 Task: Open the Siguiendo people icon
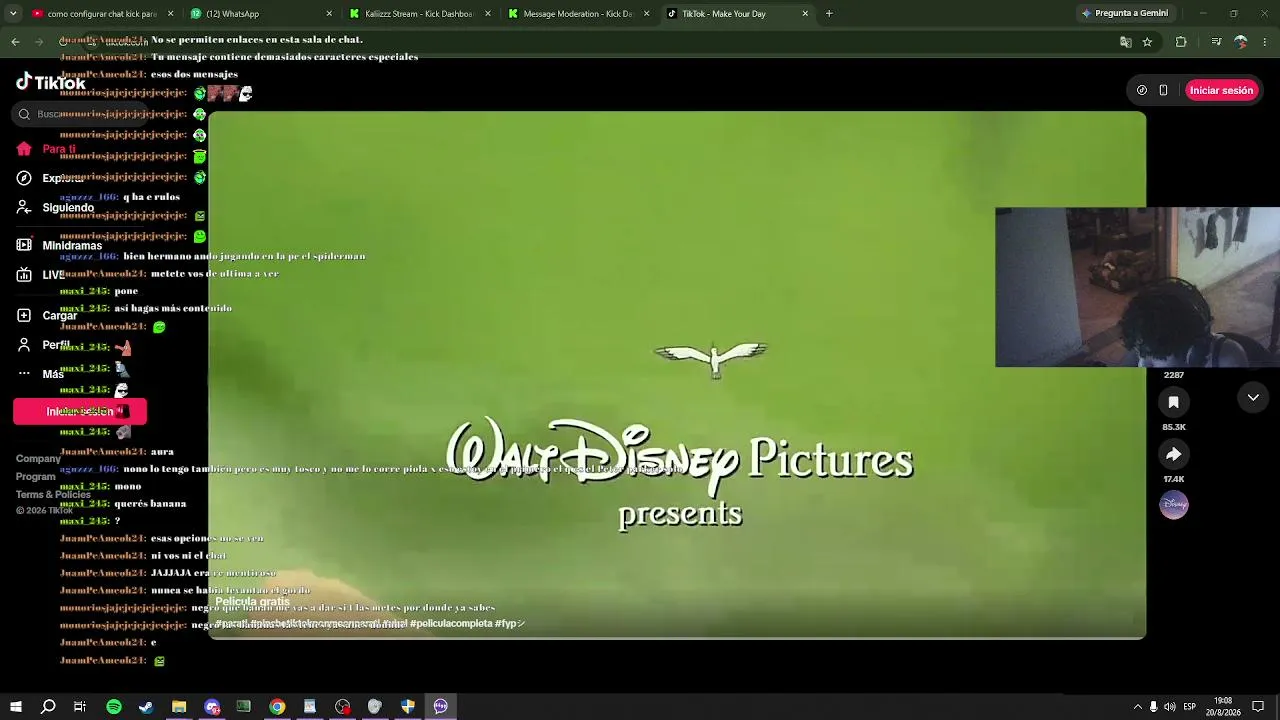(24, 207)
